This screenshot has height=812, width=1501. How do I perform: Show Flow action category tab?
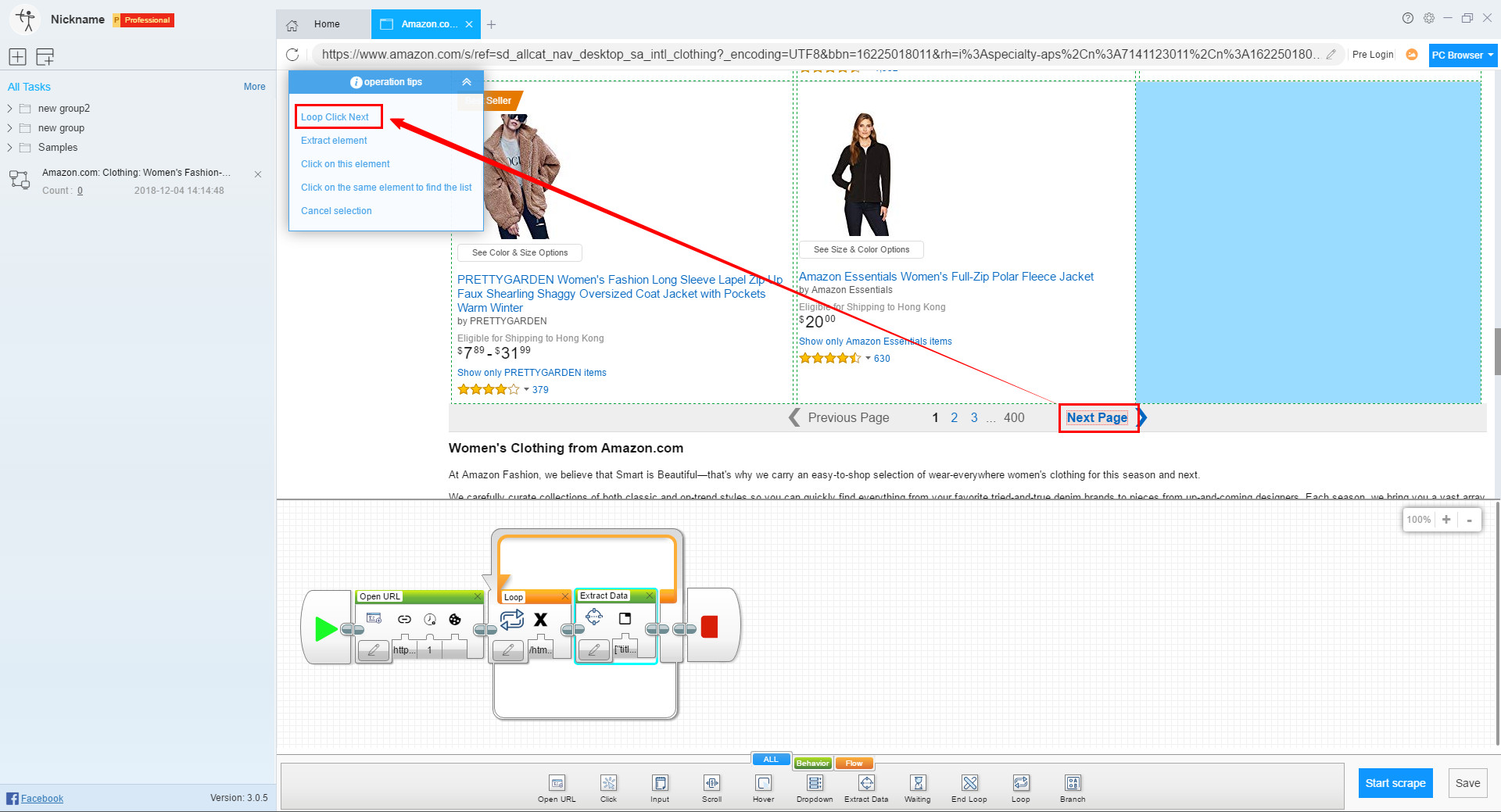click(854, 763)
